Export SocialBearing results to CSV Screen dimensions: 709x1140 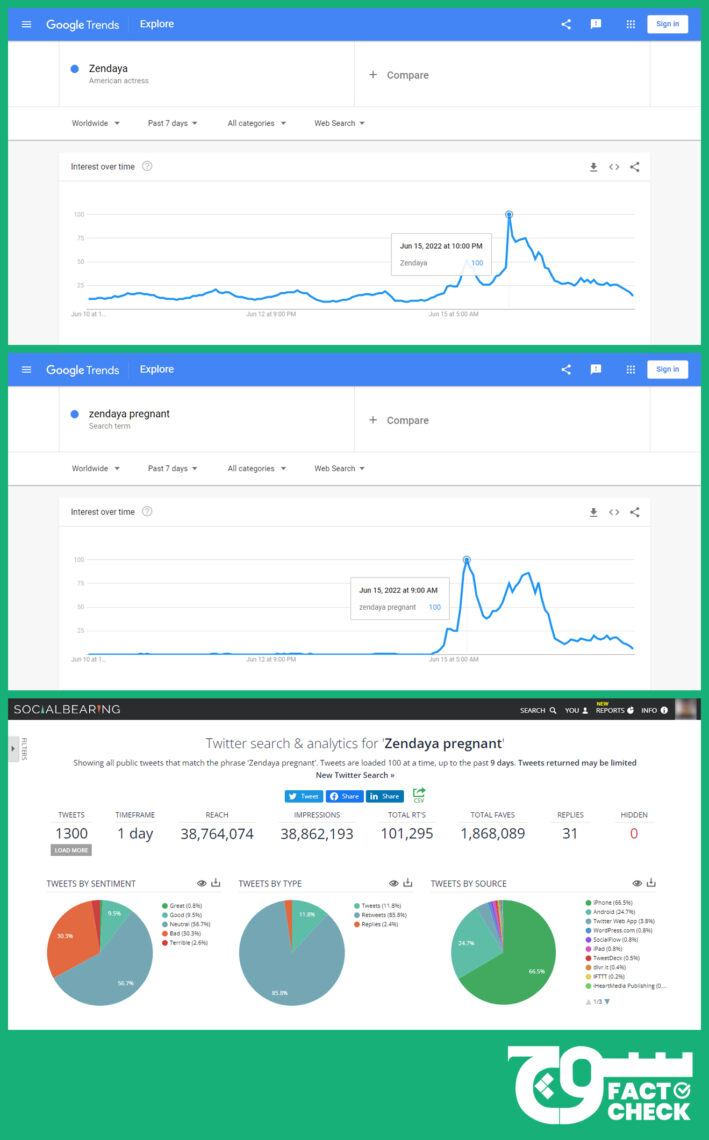coord(419,795)
